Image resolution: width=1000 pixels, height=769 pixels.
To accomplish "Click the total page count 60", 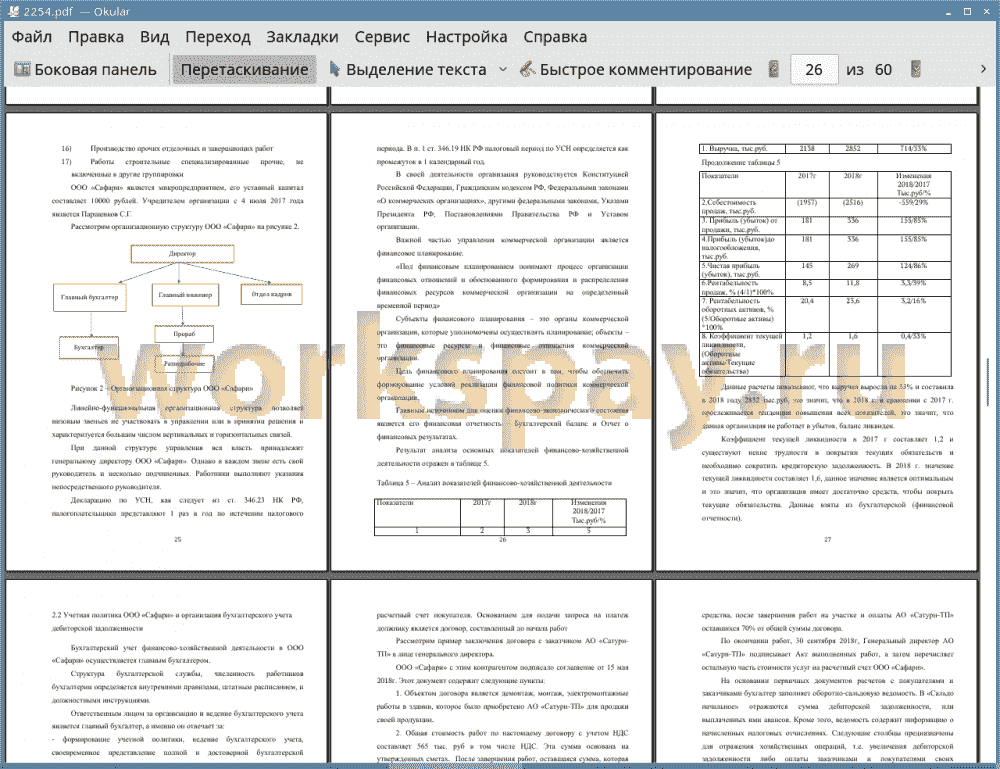I will pos(883,70).
